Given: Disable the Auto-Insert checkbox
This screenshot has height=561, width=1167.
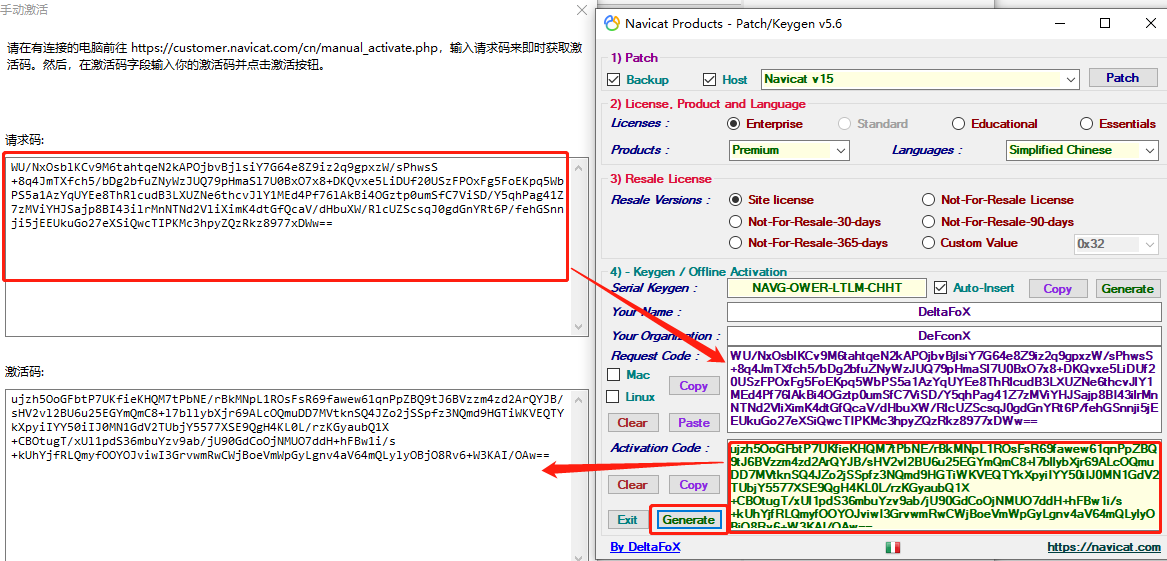Looking at the screenshot, I should click(x=940, y=288).
